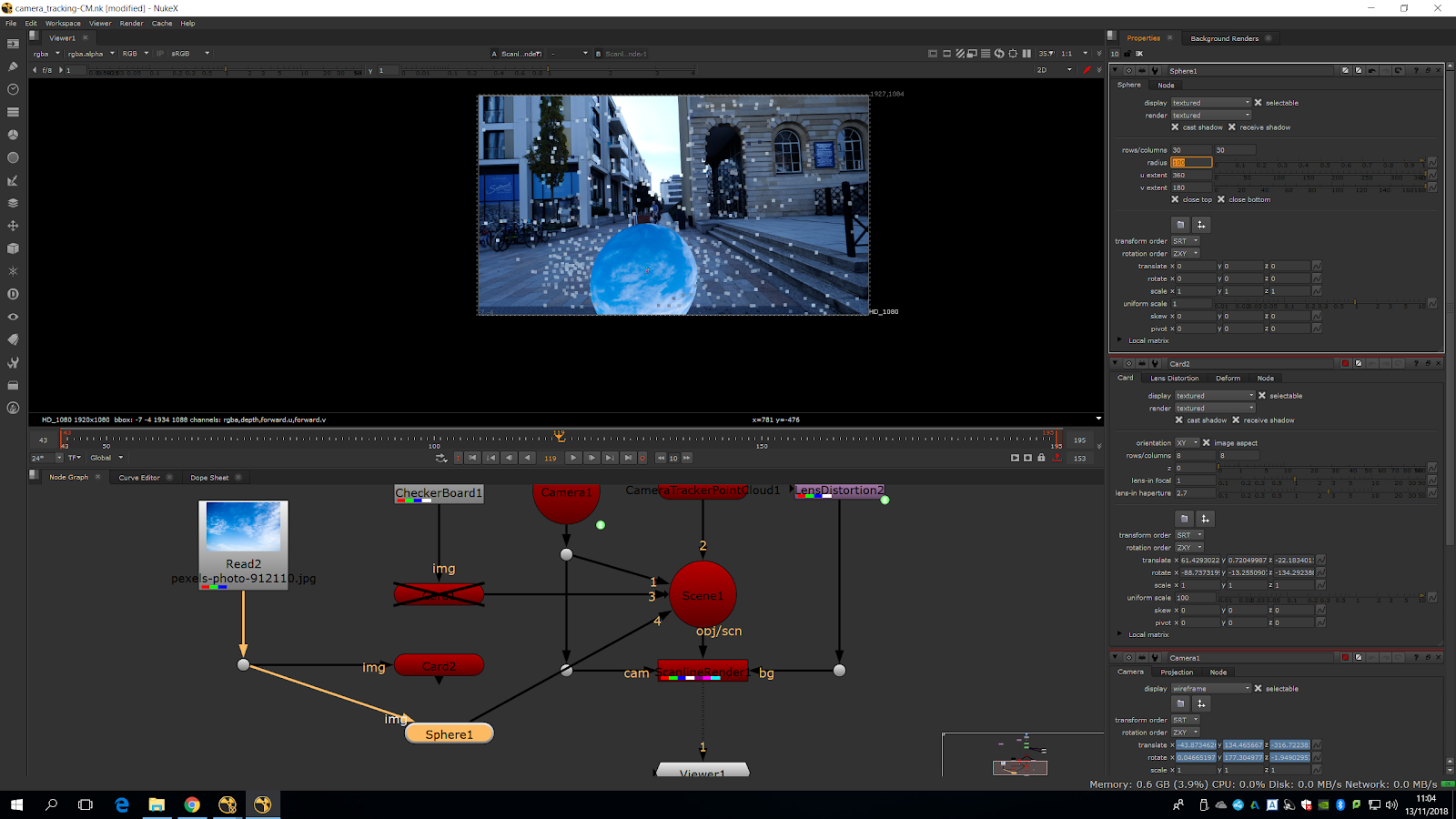This screenshot has height=819, width=1456.
Task: Open the Deep nodes D icon
Action: pos(13,294)
